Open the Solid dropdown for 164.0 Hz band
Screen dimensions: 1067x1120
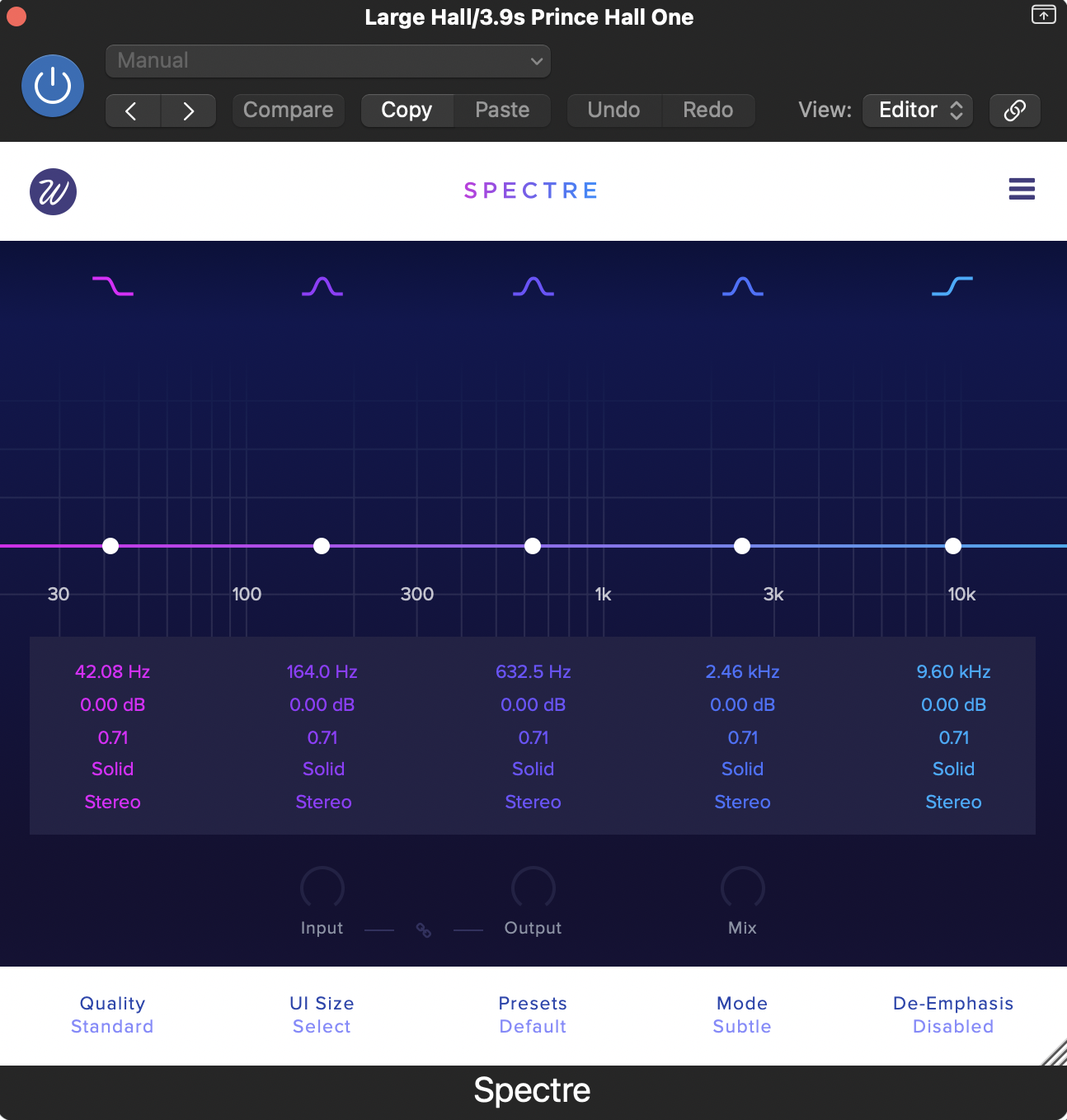point(324,769)
